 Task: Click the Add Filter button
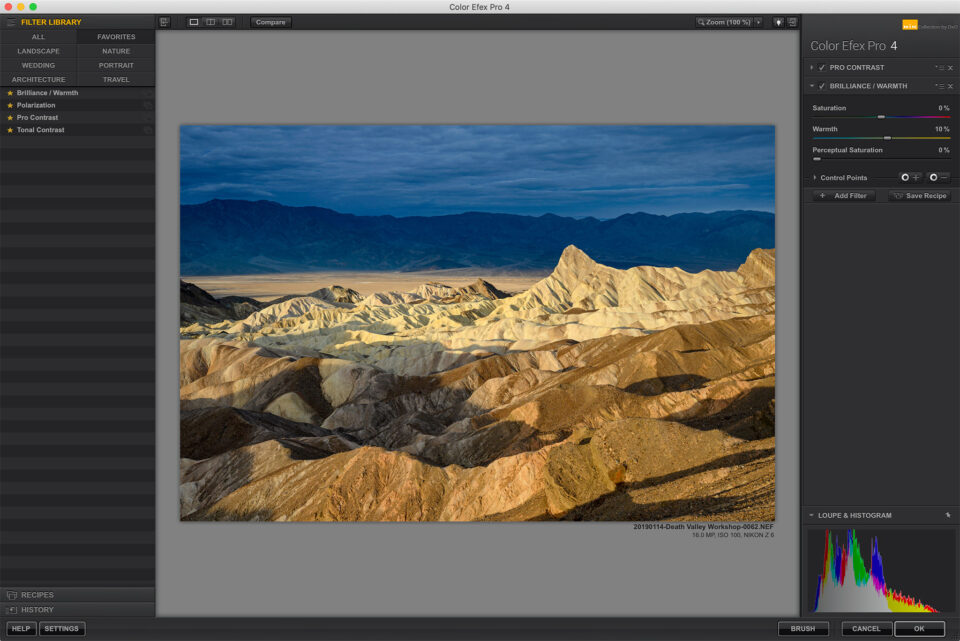click(x=844, y=195)
